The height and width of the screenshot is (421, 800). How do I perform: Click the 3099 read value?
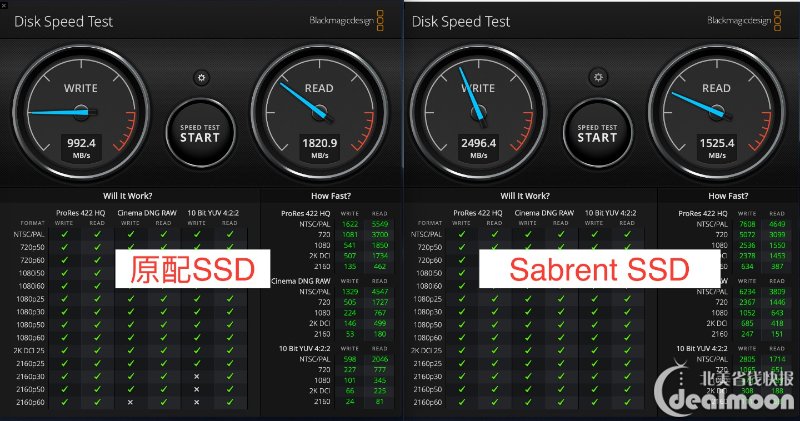click(x=777, y=235)
